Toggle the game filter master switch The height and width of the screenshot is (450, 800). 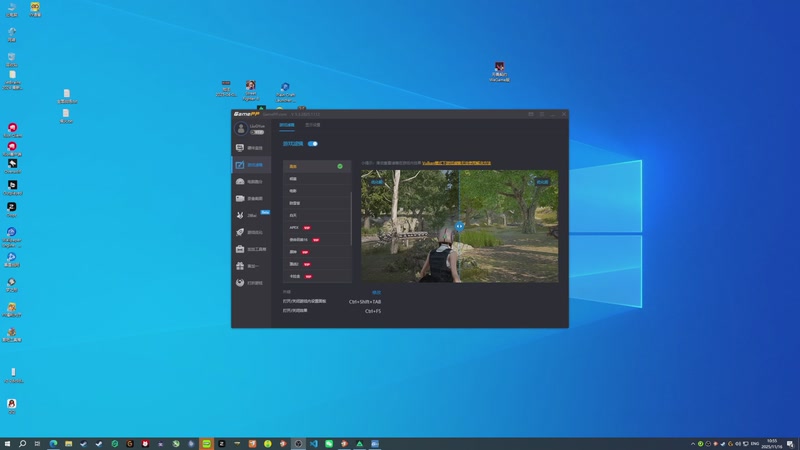(313, 144)
